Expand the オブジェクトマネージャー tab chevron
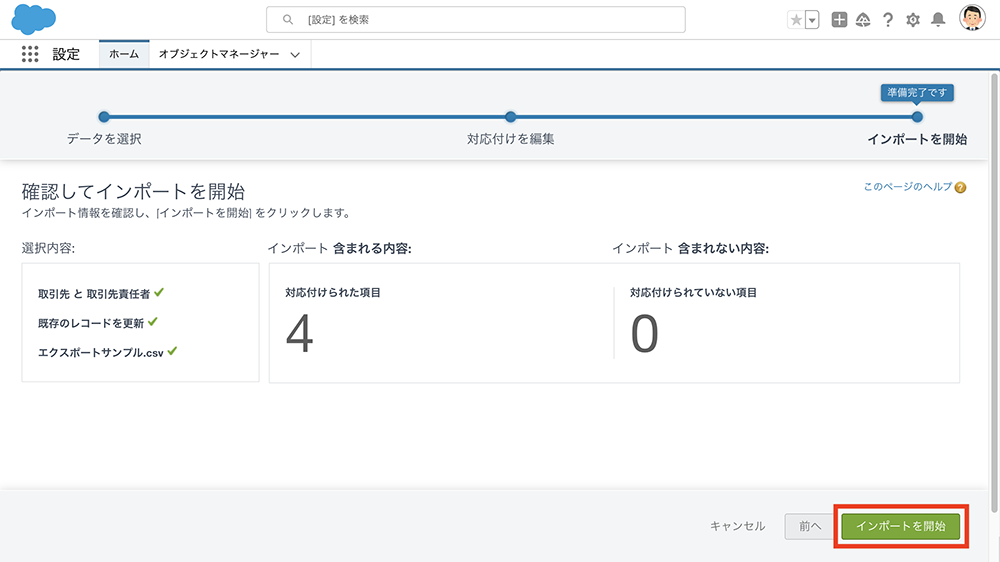Image resolution: width=1000 pixels, height=562 pixels. [x=295, y=55]
